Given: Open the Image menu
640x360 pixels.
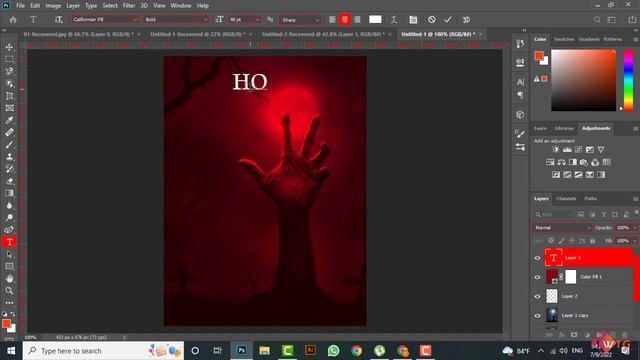Looking at the screenshot, I should 53,6.
